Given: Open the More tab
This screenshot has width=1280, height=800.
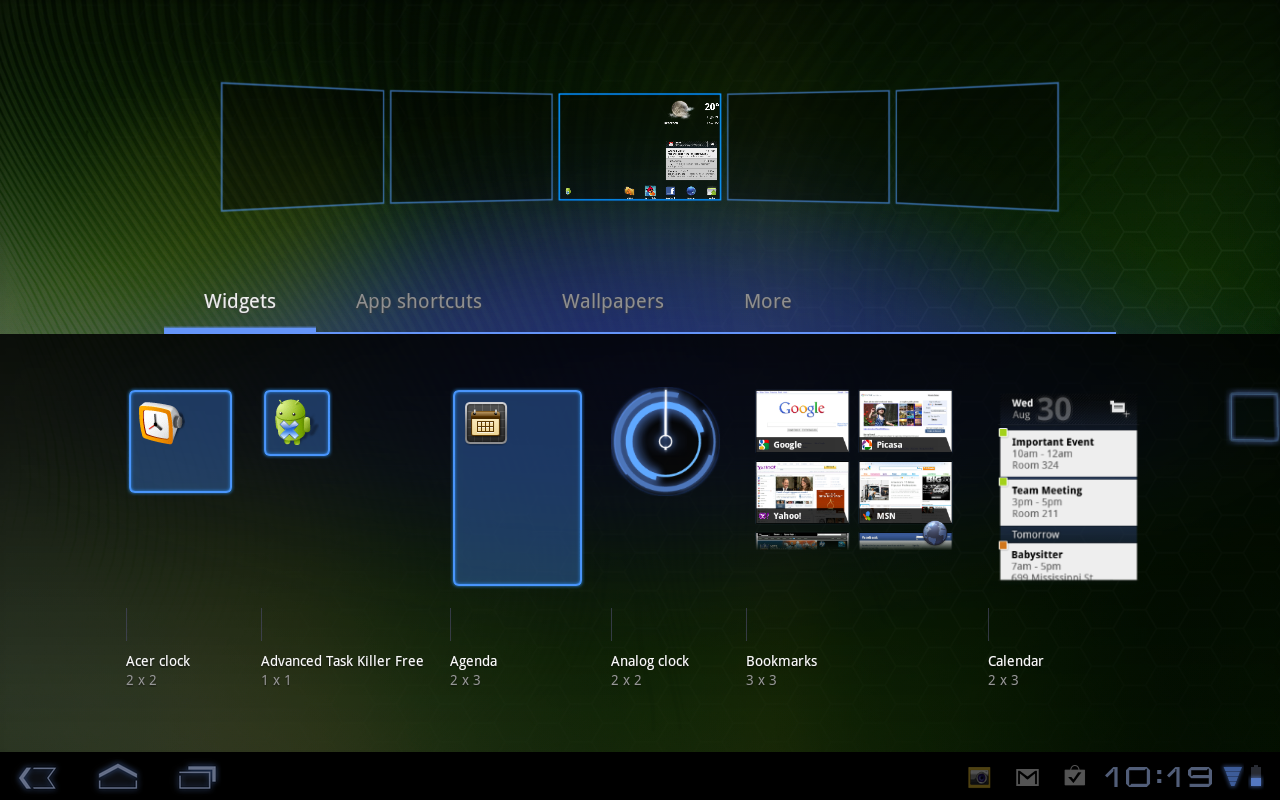Looking at the screenshot, I should click(x=767, y=301).
